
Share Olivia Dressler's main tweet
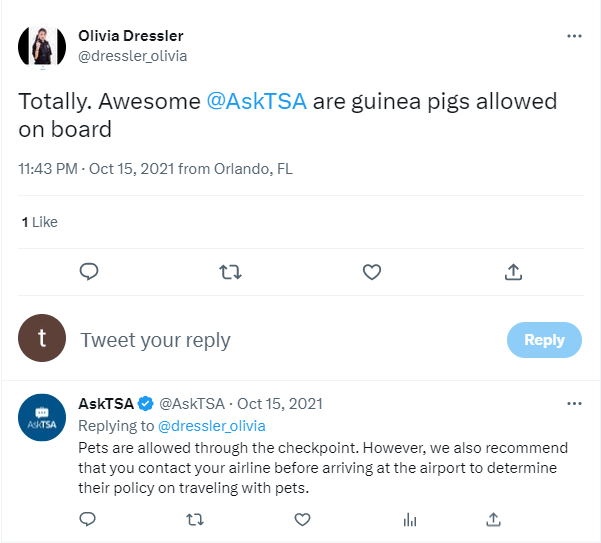[x=513, y=271]
